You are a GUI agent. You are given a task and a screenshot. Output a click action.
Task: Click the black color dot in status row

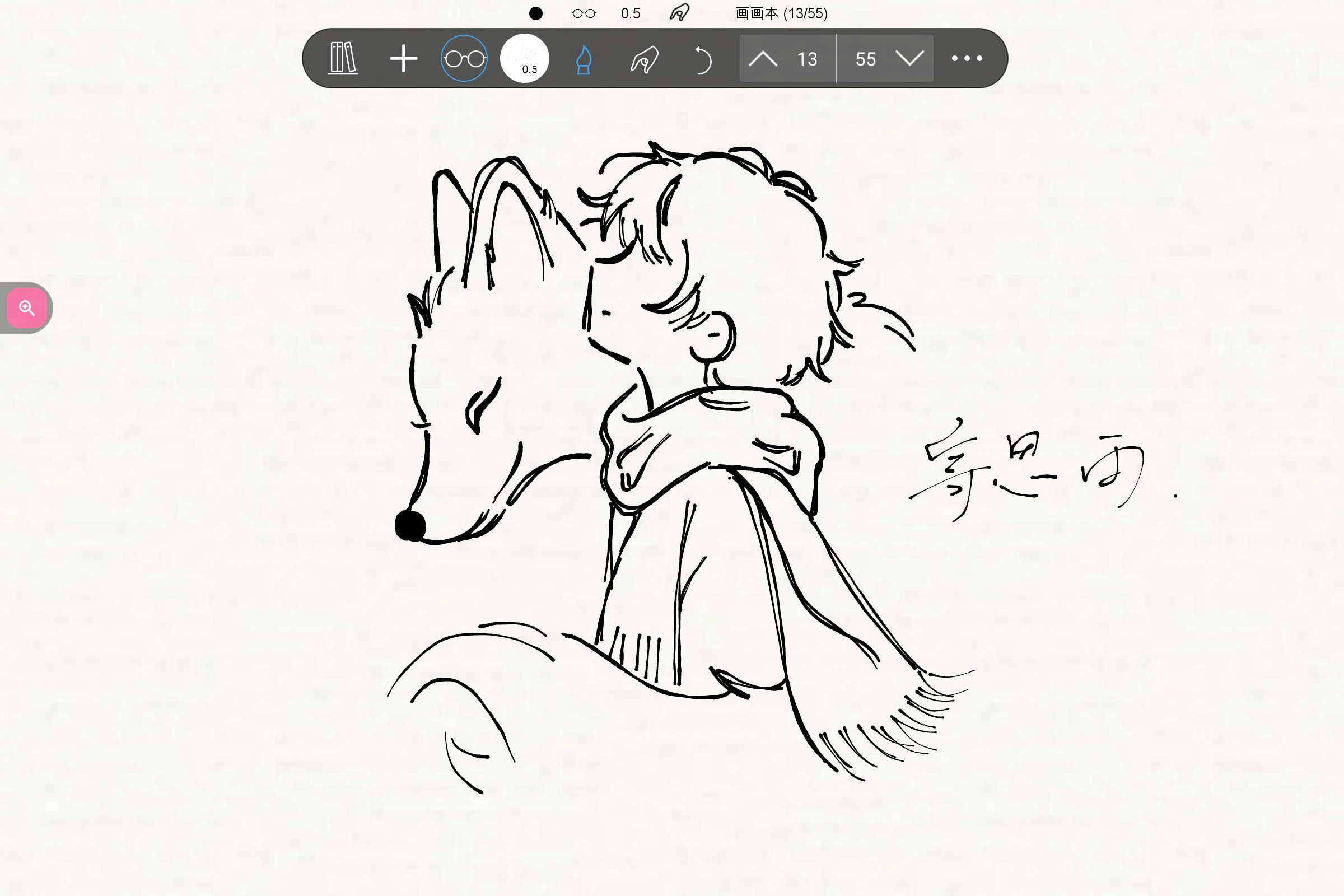point(535,13)
